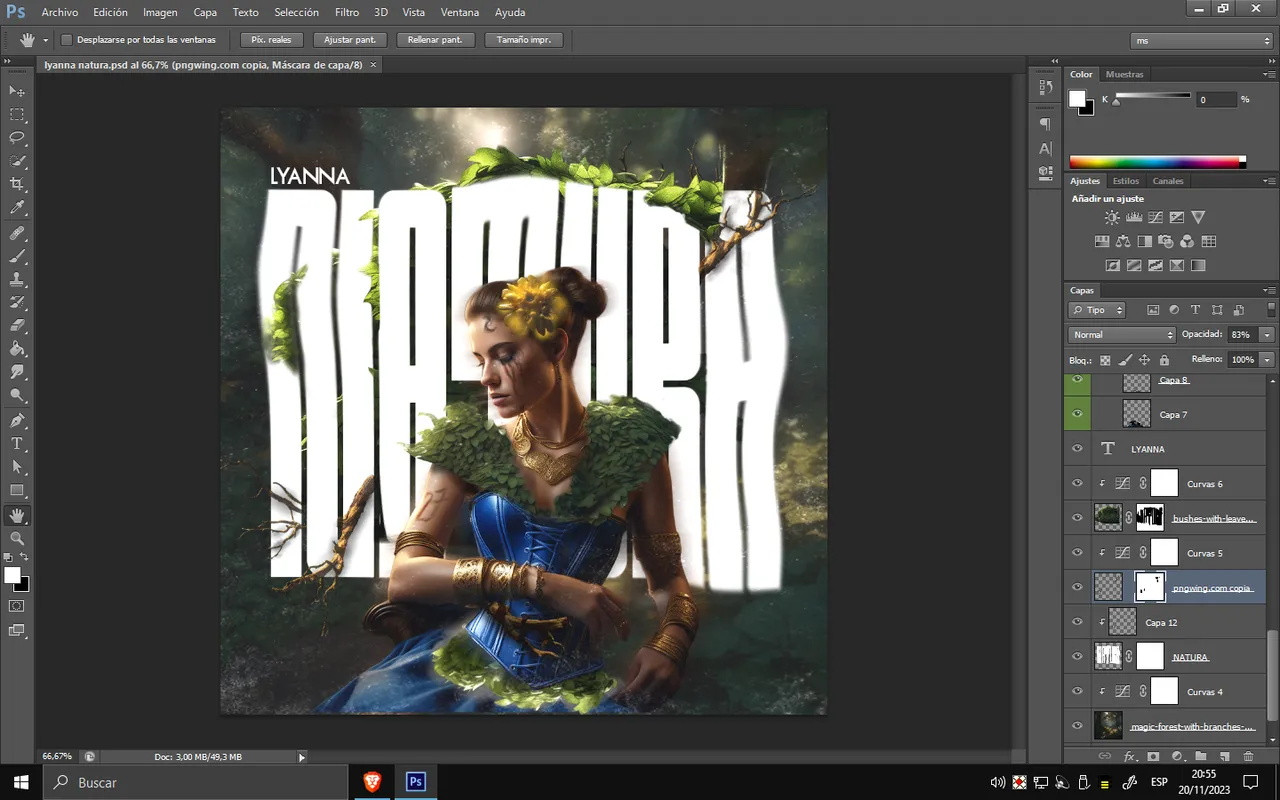Image resolution: width=1280 pixels, height=800 pixels.
Task: Select the Brush tool
Action: click(17, 256)
